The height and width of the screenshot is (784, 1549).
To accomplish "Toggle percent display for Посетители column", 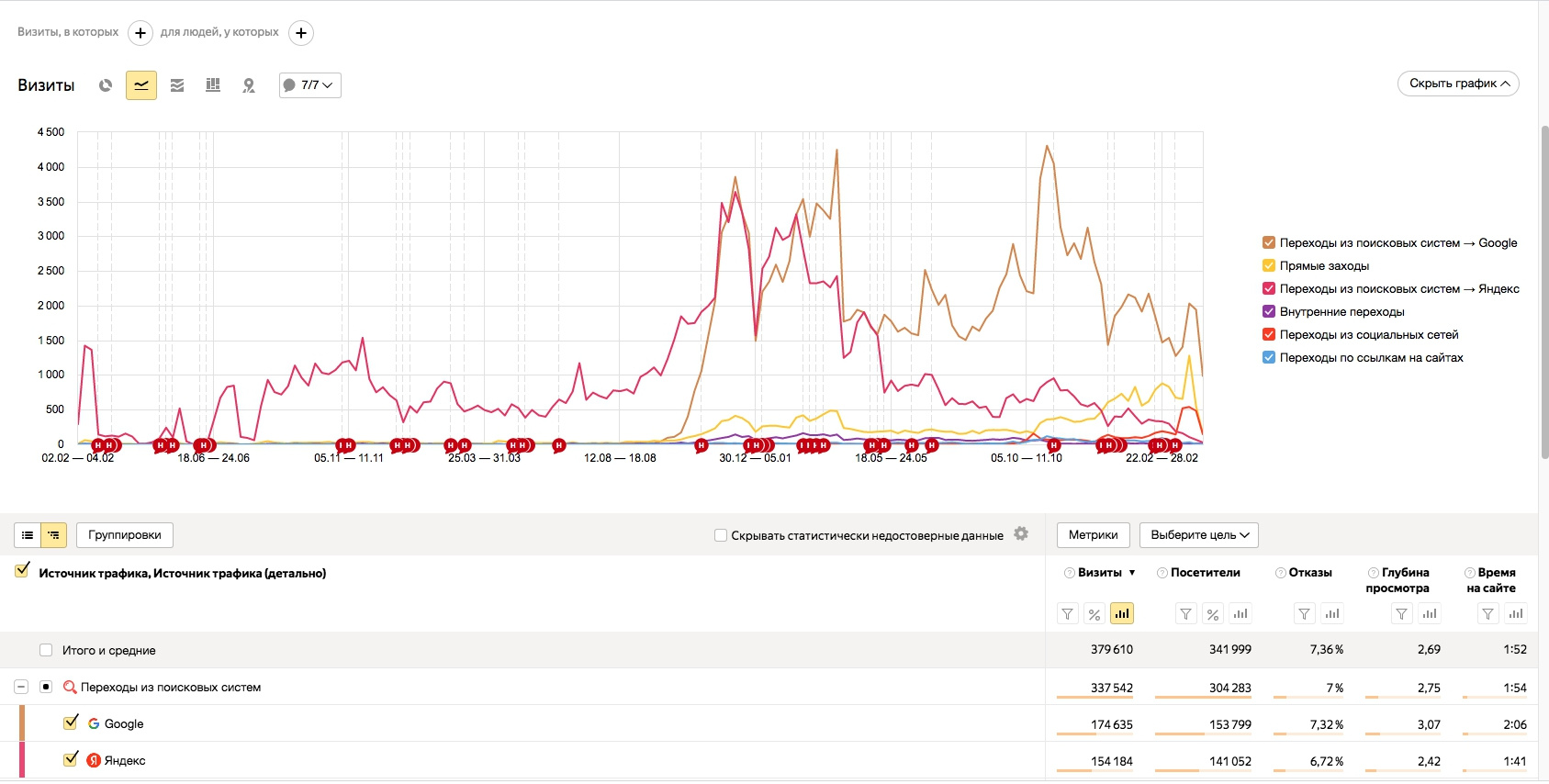I will 1213,614.
